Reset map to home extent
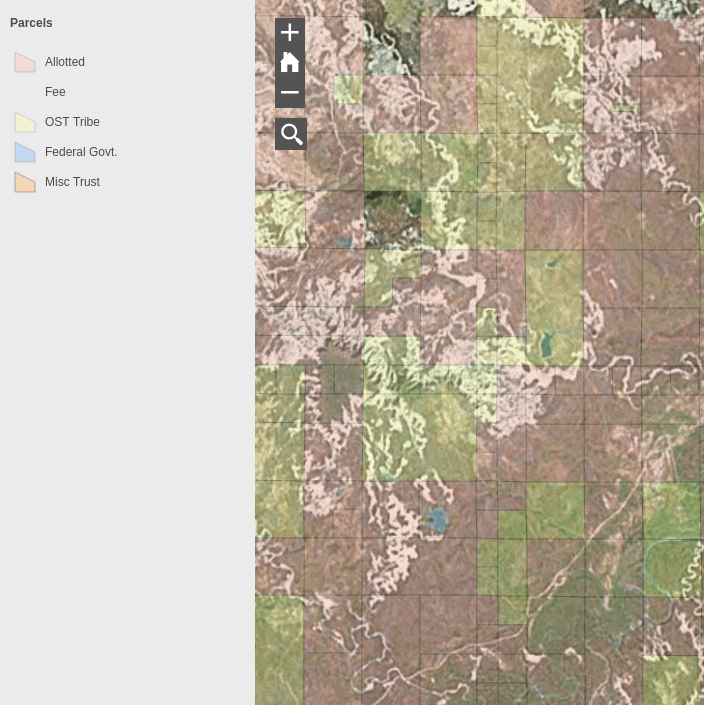 point(290,62)
